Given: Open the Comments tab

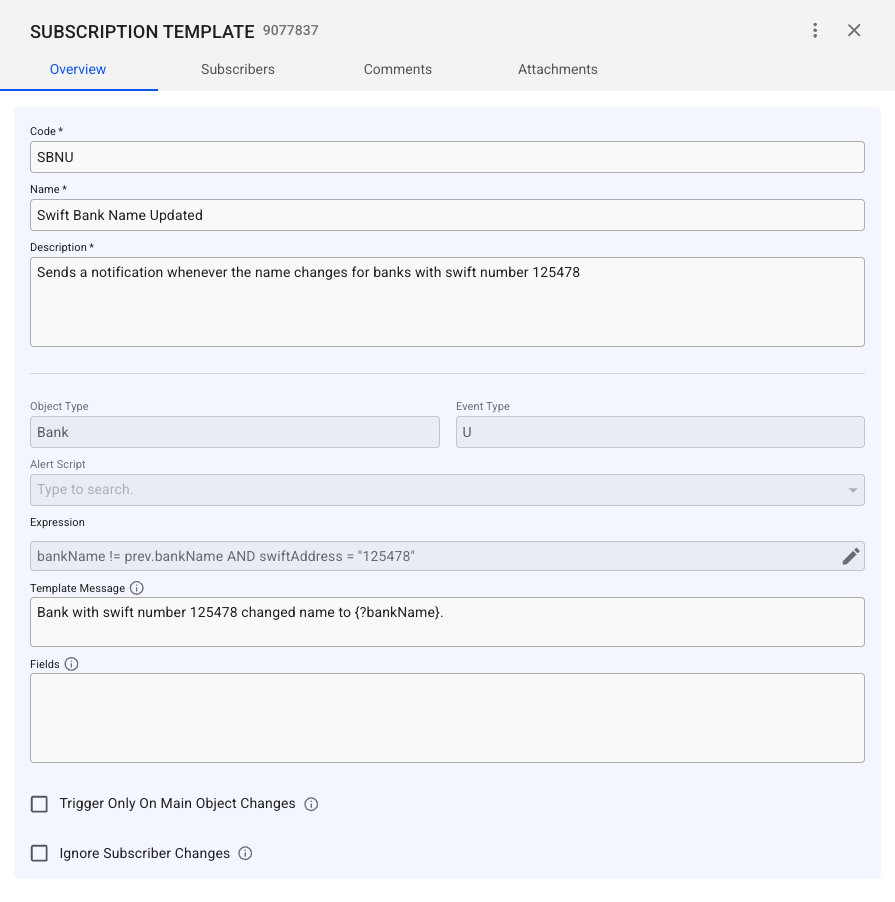Looking at the screenshot, I should (x=398, y=70).
